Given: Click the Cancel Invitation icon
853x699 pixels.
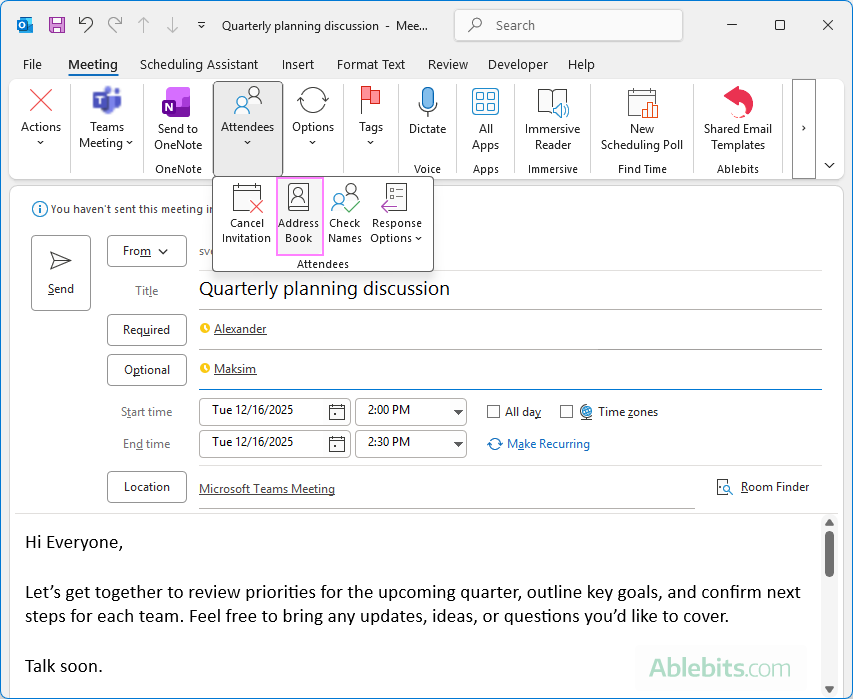Looking at the screenshot, I should tap(246, 214).
